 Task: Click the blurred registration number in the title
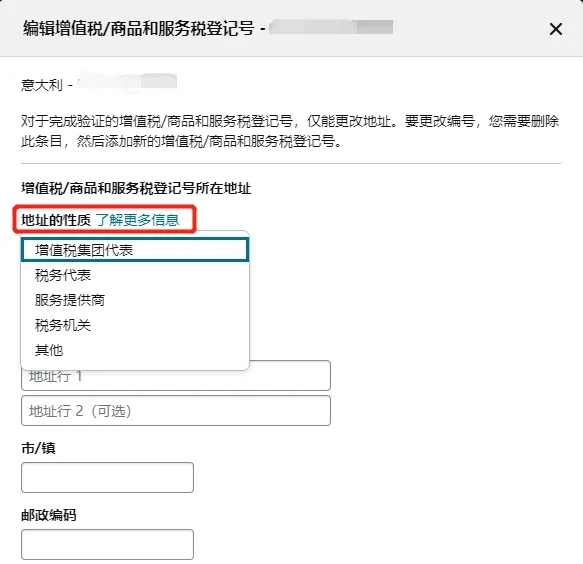tap(331, 28)
